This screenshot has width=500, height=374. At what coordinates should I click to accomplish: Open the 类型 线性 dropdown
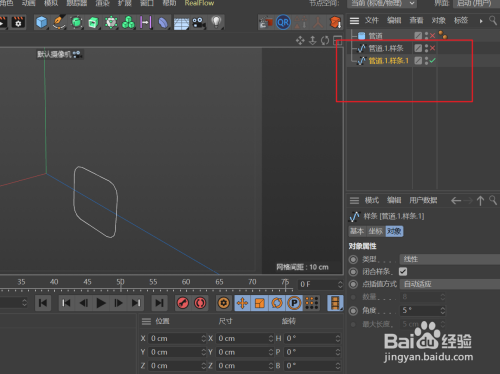(450, 259)
